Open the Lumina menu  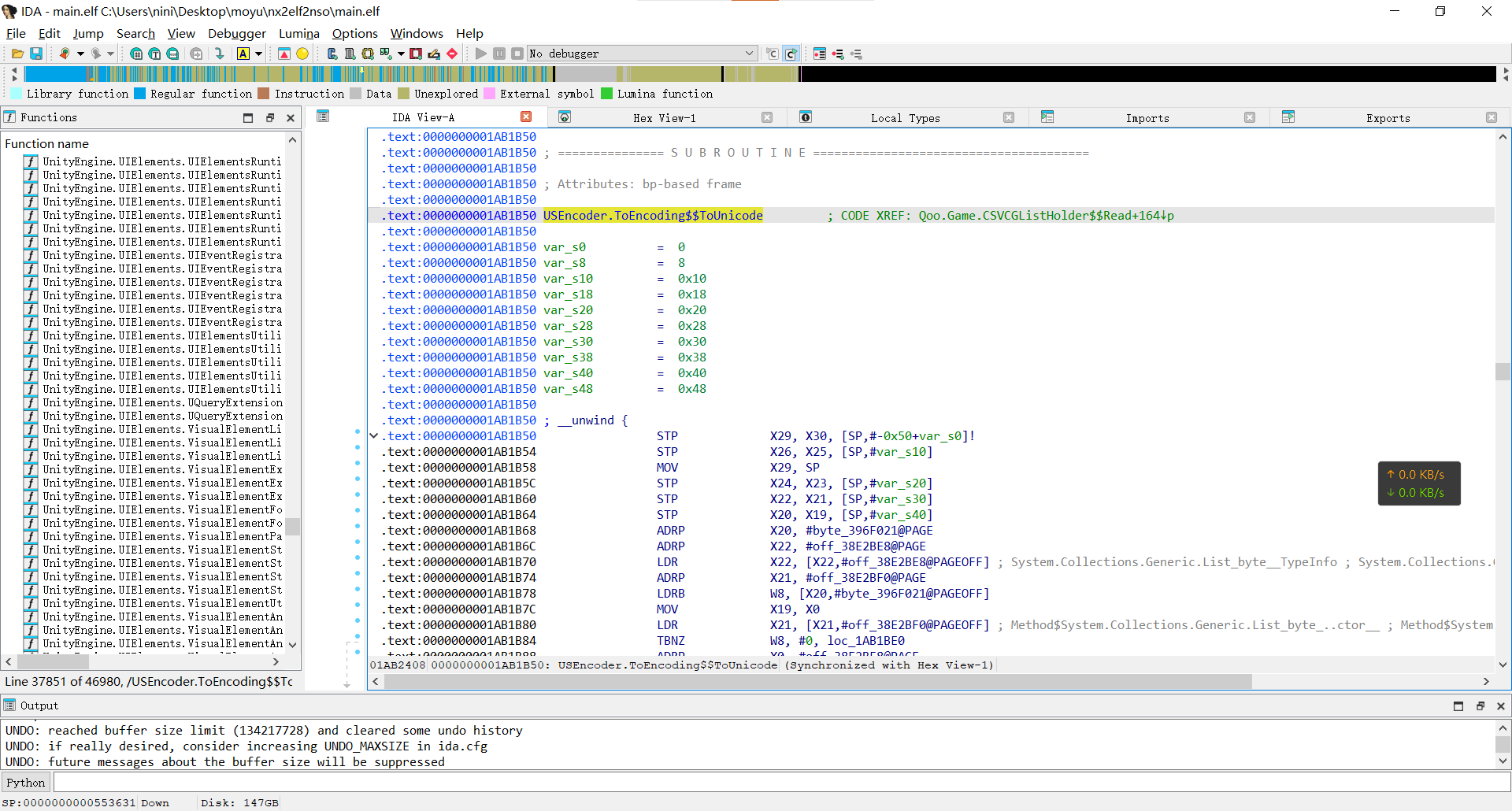click(x=299, y=33)
